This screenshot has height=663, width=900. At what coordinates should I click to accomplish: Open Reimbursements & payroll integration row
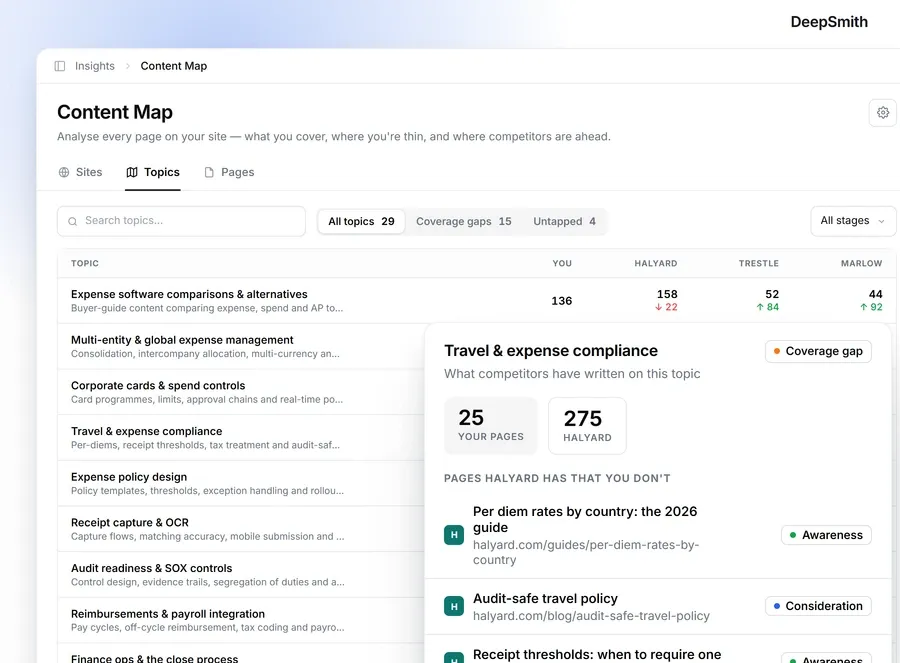click(x=241, y=620)
